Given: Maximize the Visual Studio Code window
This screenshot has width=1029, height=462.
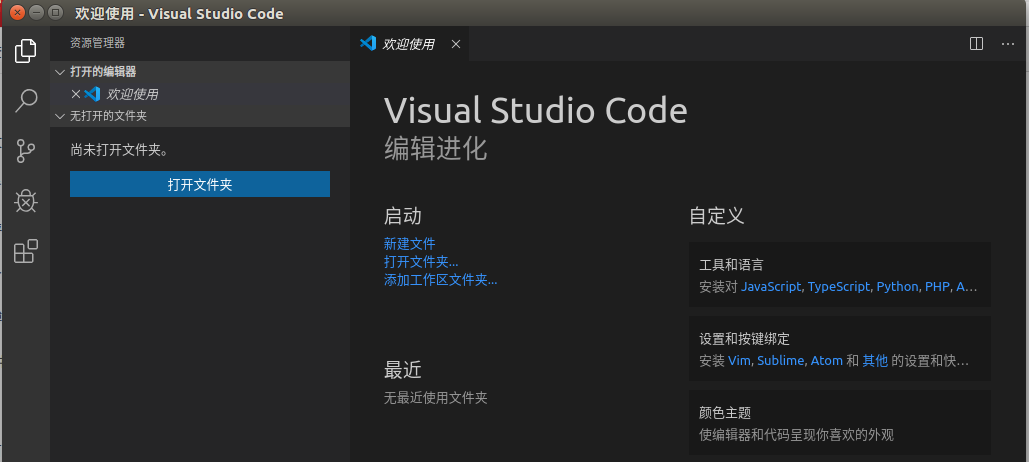Looking at the screenshot, I should coord(56,12).
